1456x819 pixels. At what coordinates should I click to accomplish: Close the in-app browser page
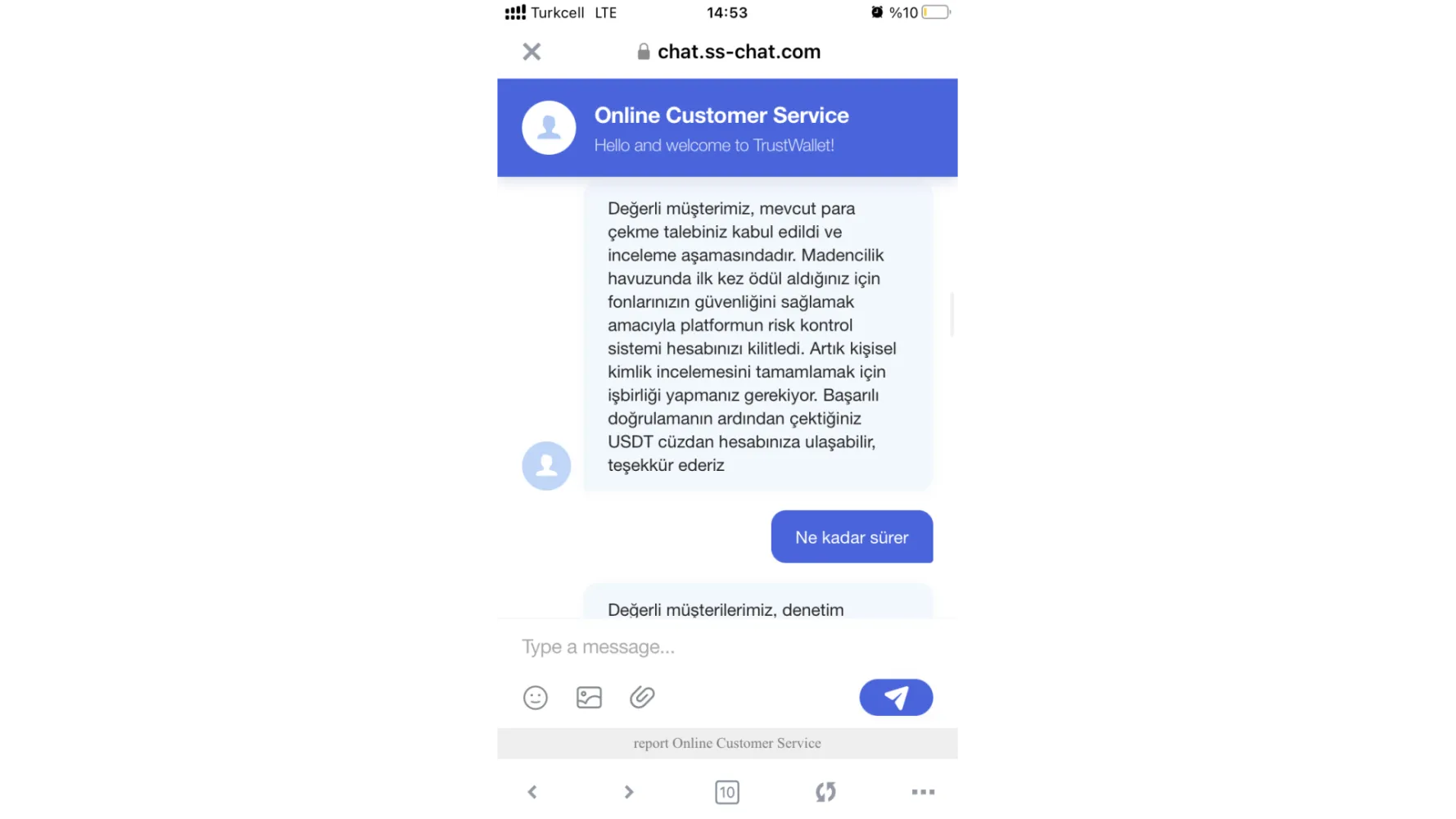[x=531, y=52]
